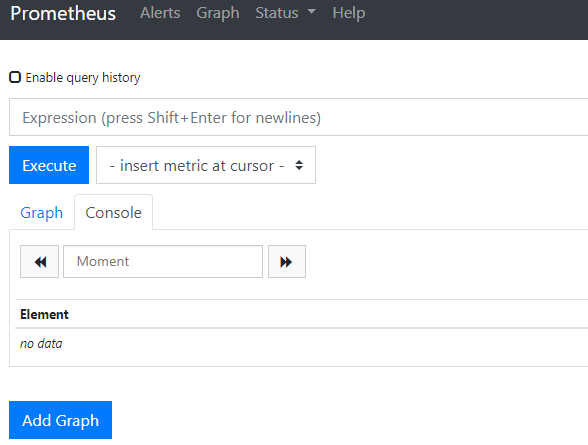This screenshot has height=445, width=588.
Task: Click the up-down arrows on metric selector
Action: click(299, 165)
